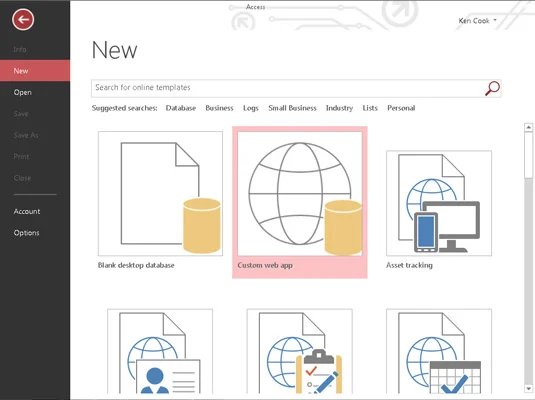Open the Asset tracking template icon
The height and width of the screenshot is (400, 535).
[x=439, y=203]
